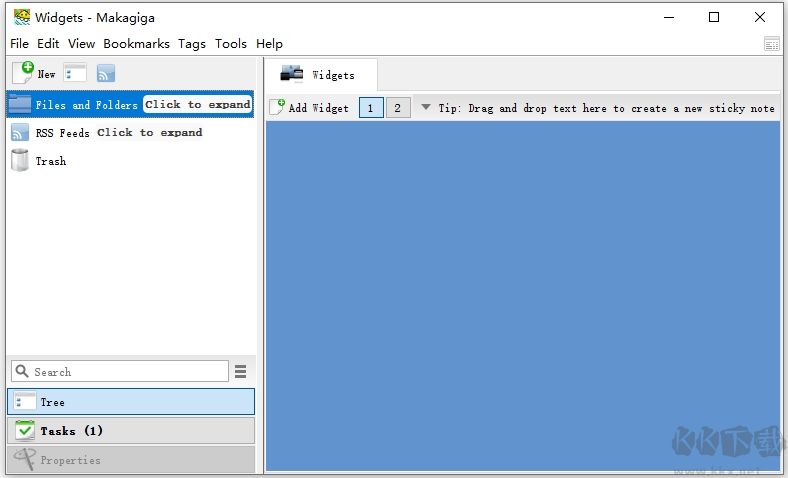788x478 pixels.
Task: Open the RSS feed icon in sidebar toolbar
Action: pyautogui.click(x=106, y=73)
